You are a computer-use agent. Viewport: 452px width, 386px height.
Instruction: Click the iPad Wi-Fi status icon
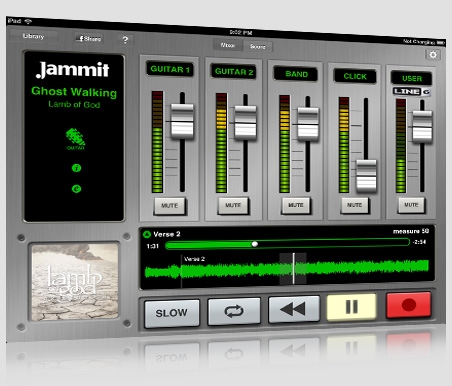pyautogui.click(x=28, y=22)
